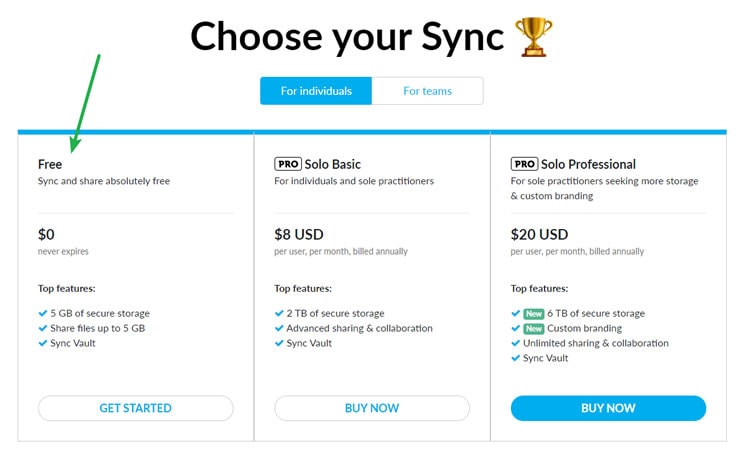
Task: Click checkmark beside Advanced sharing & collaboration
Action: pos(279,328)
